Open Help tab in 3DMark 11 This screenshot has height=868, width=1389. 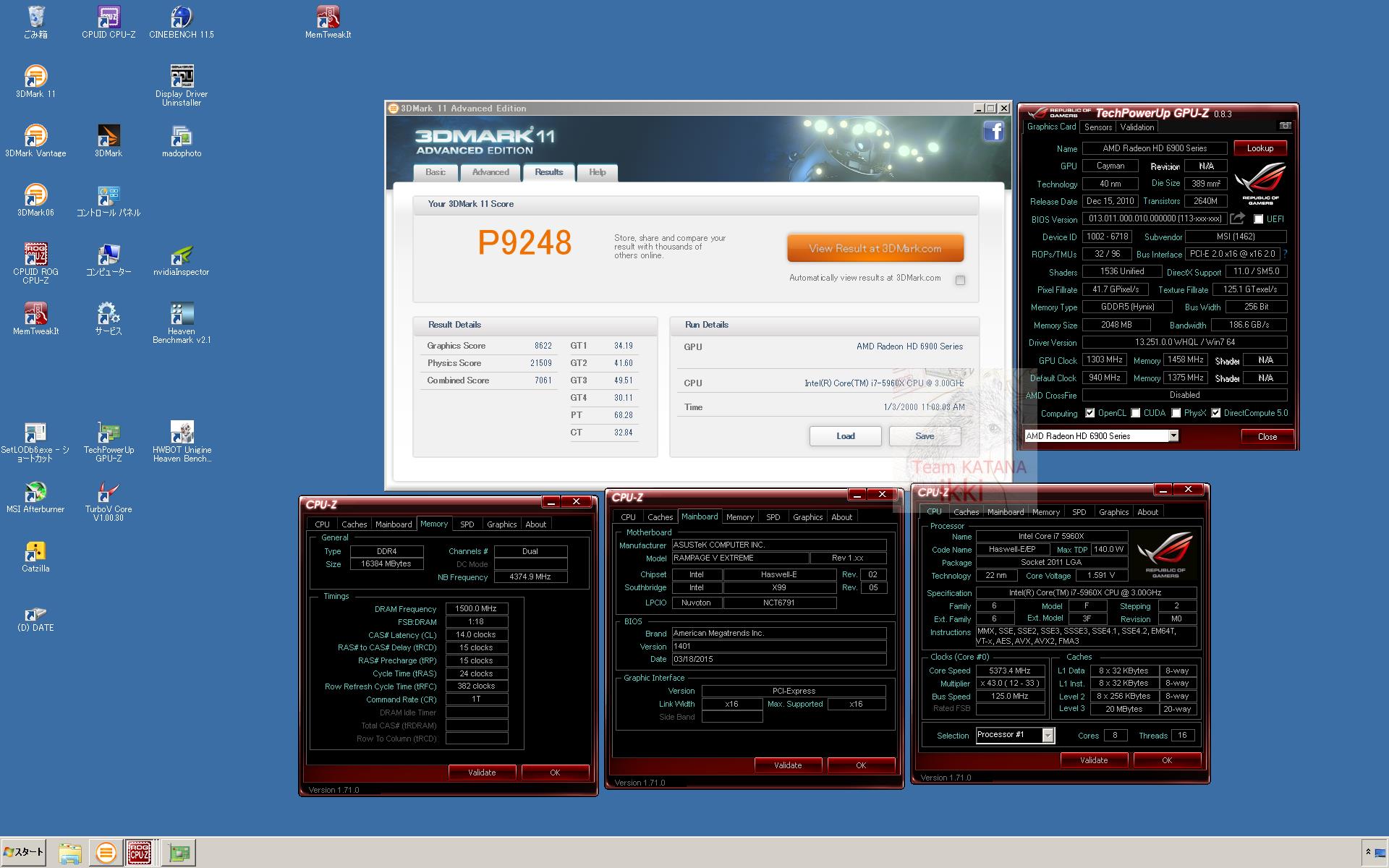coord(598,172)
